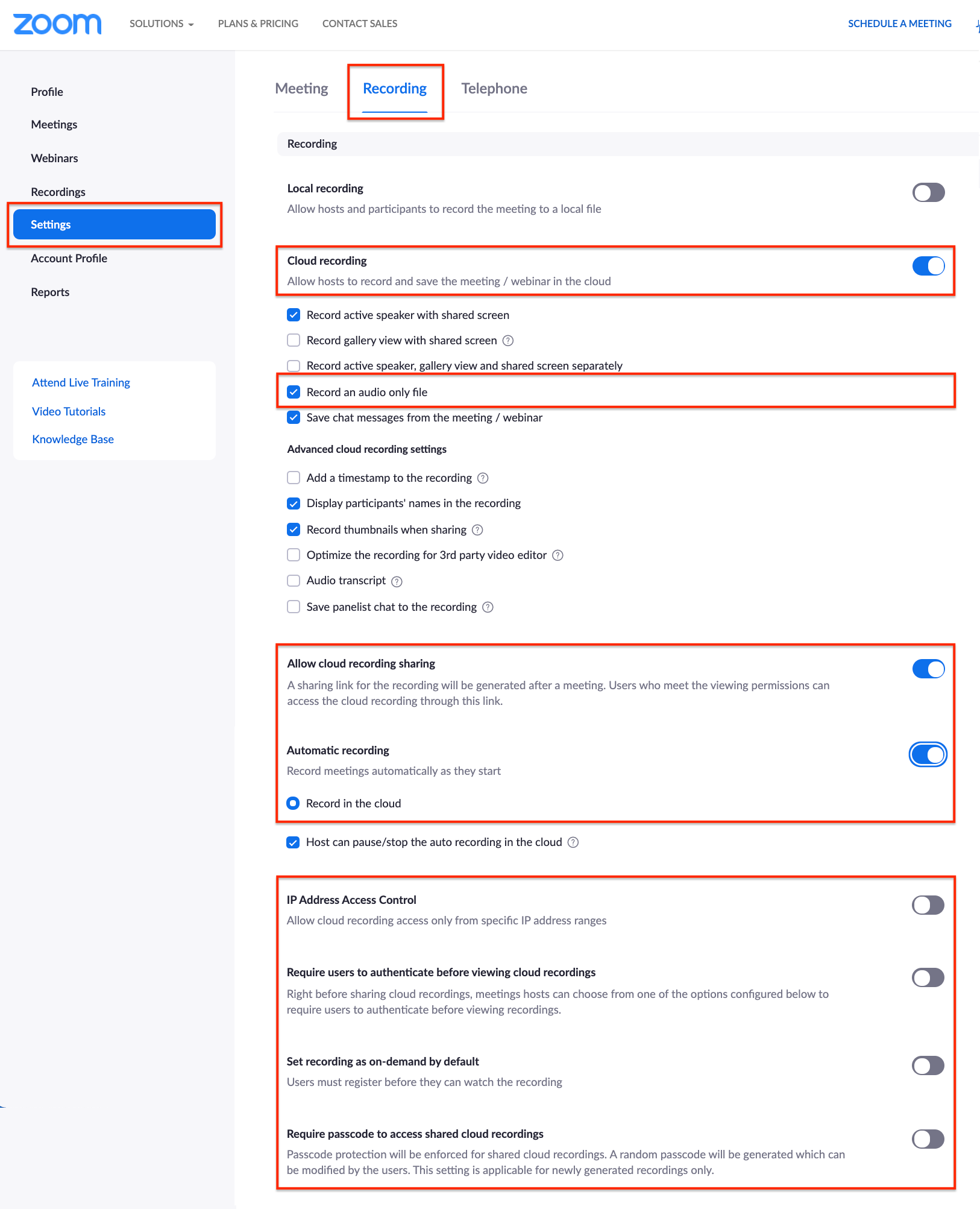The image size is (980, 1209).
Task: Click help icon next to Record thumbnails
Action: pyautogui.click(x=477, y=530)
